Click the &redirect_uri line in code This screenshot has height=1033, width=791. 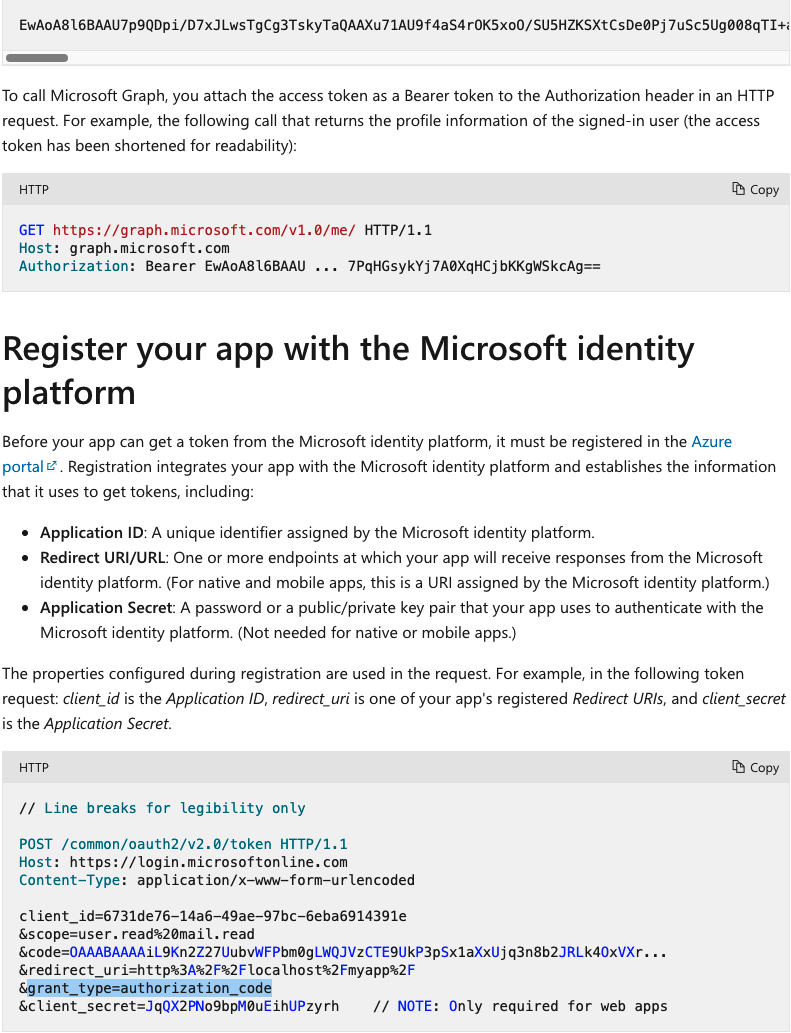(217, 970)
